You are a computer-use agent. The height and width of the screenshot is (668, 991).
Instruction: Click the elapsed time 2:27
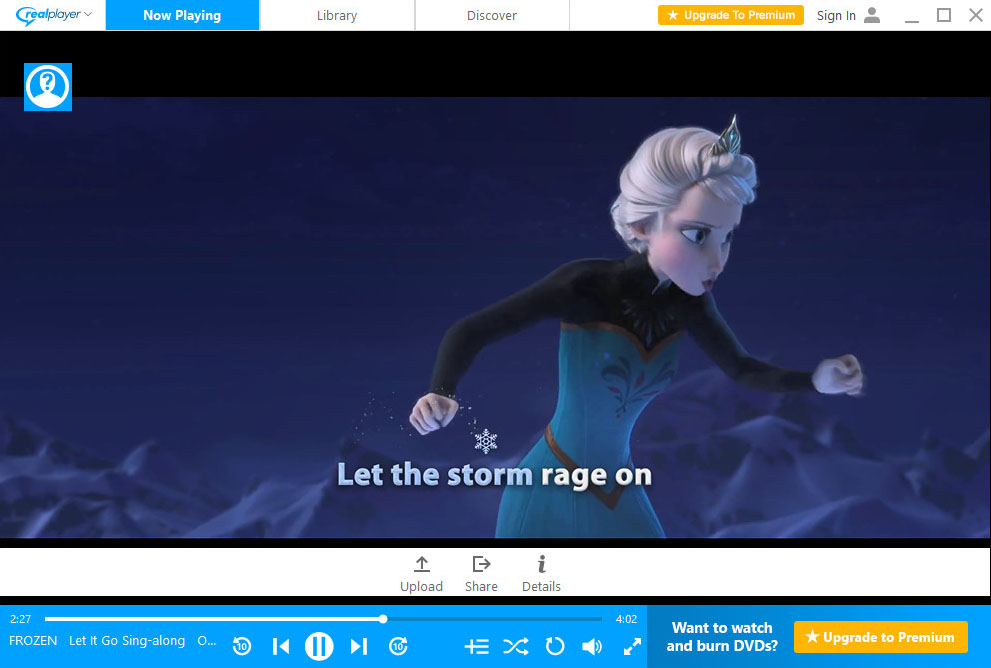[x=20, y=619]
